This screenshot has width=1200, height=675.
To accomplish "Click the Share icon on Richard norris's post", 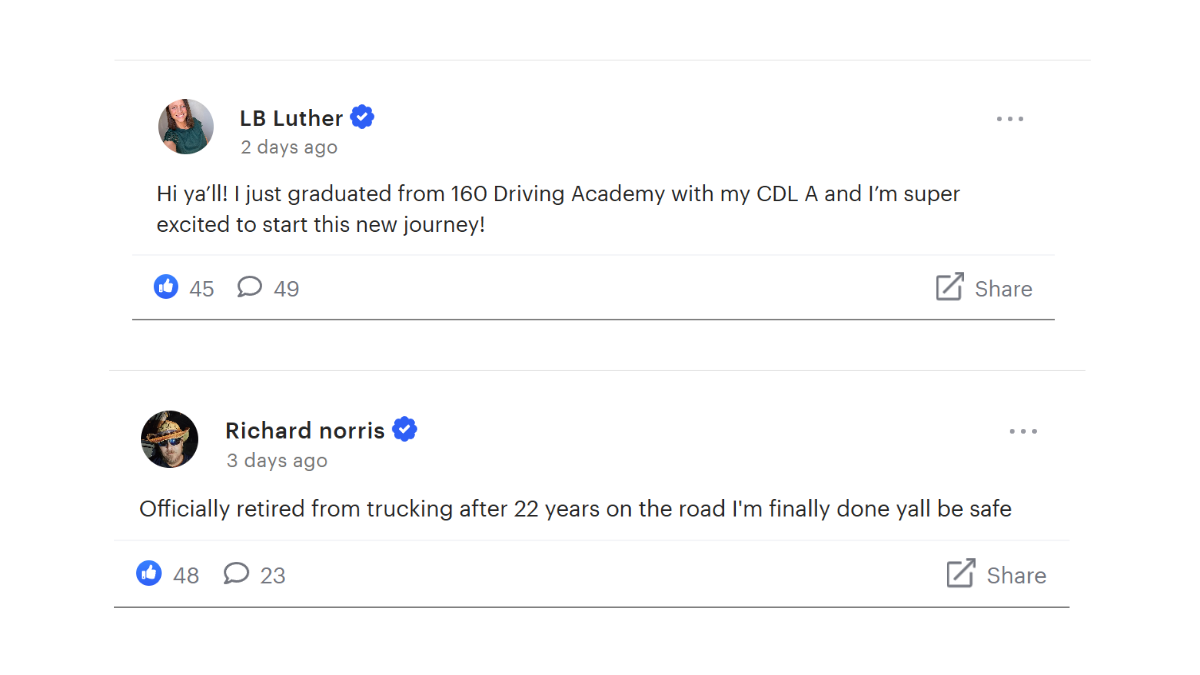I will (961, 574).
